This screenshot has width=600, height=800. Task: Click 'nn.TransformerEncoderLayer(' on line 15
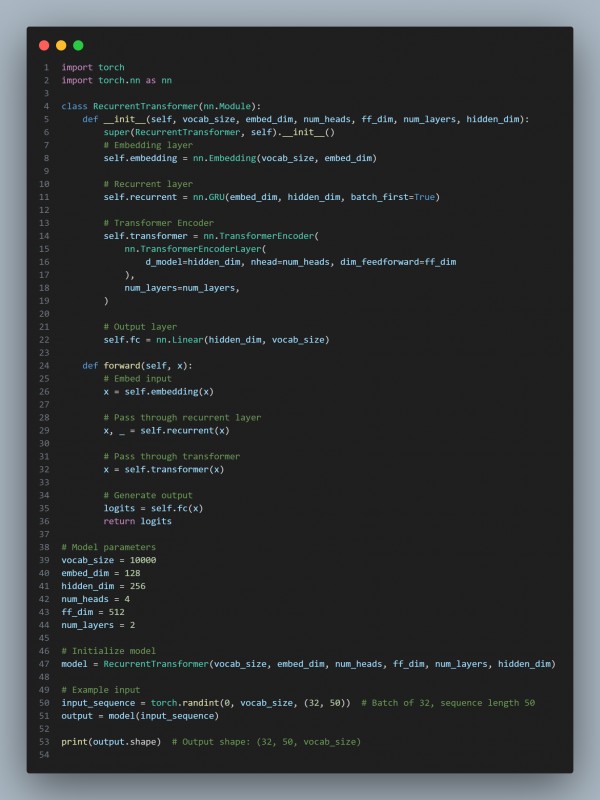(195, 249)
